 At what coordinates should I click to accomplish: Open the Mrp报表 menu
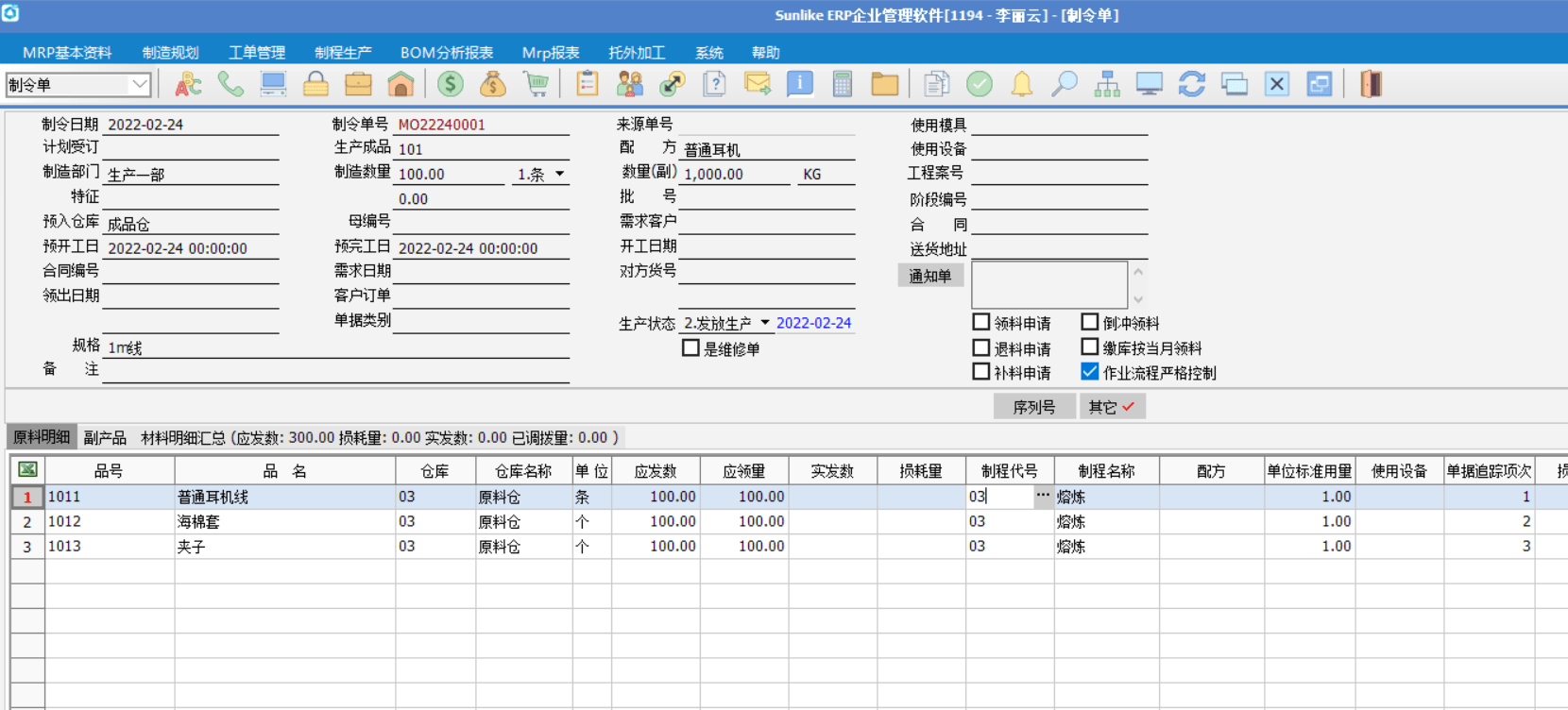pos(551,53)
